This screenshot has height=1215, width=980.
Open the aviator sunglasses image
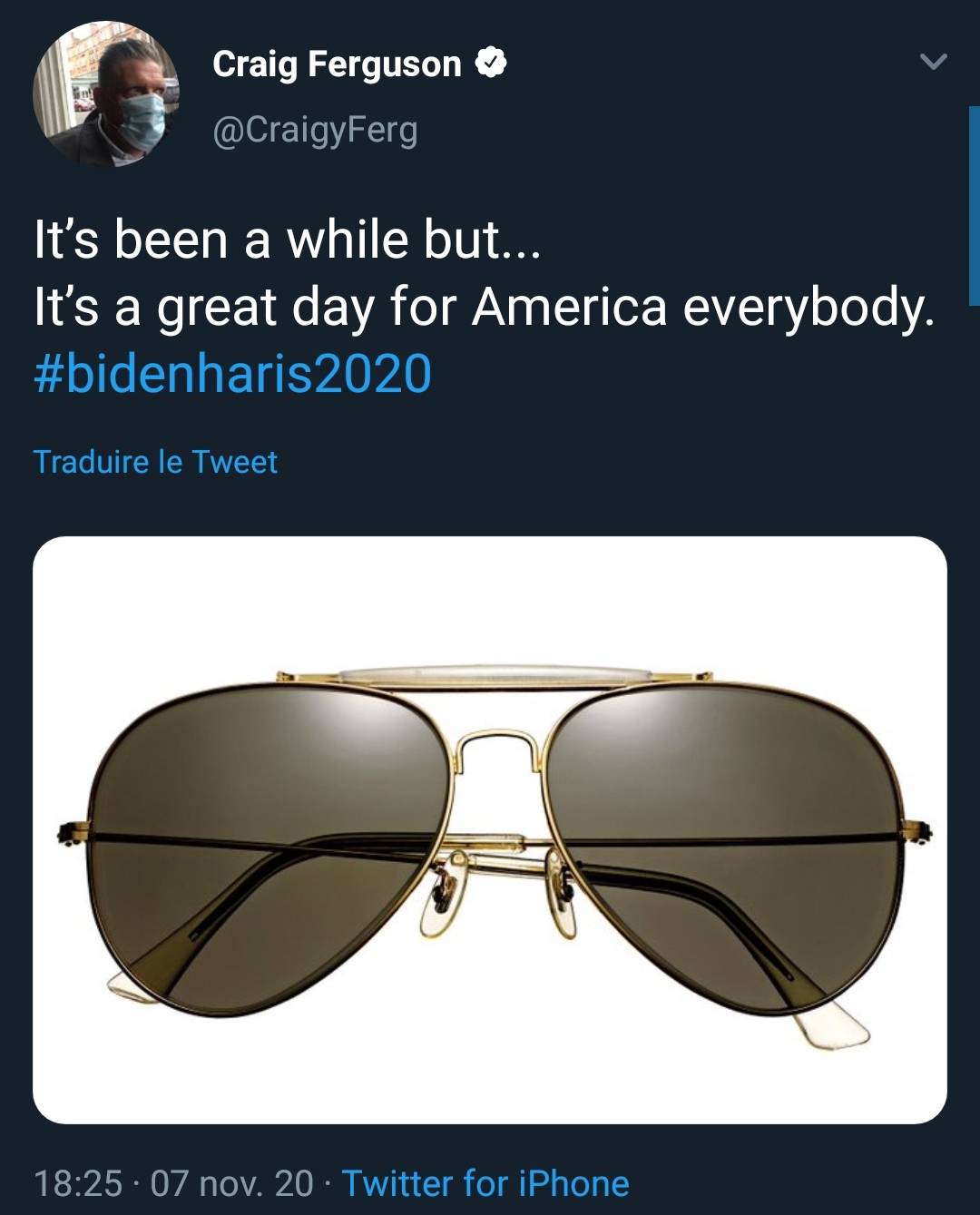click(490, 829)
